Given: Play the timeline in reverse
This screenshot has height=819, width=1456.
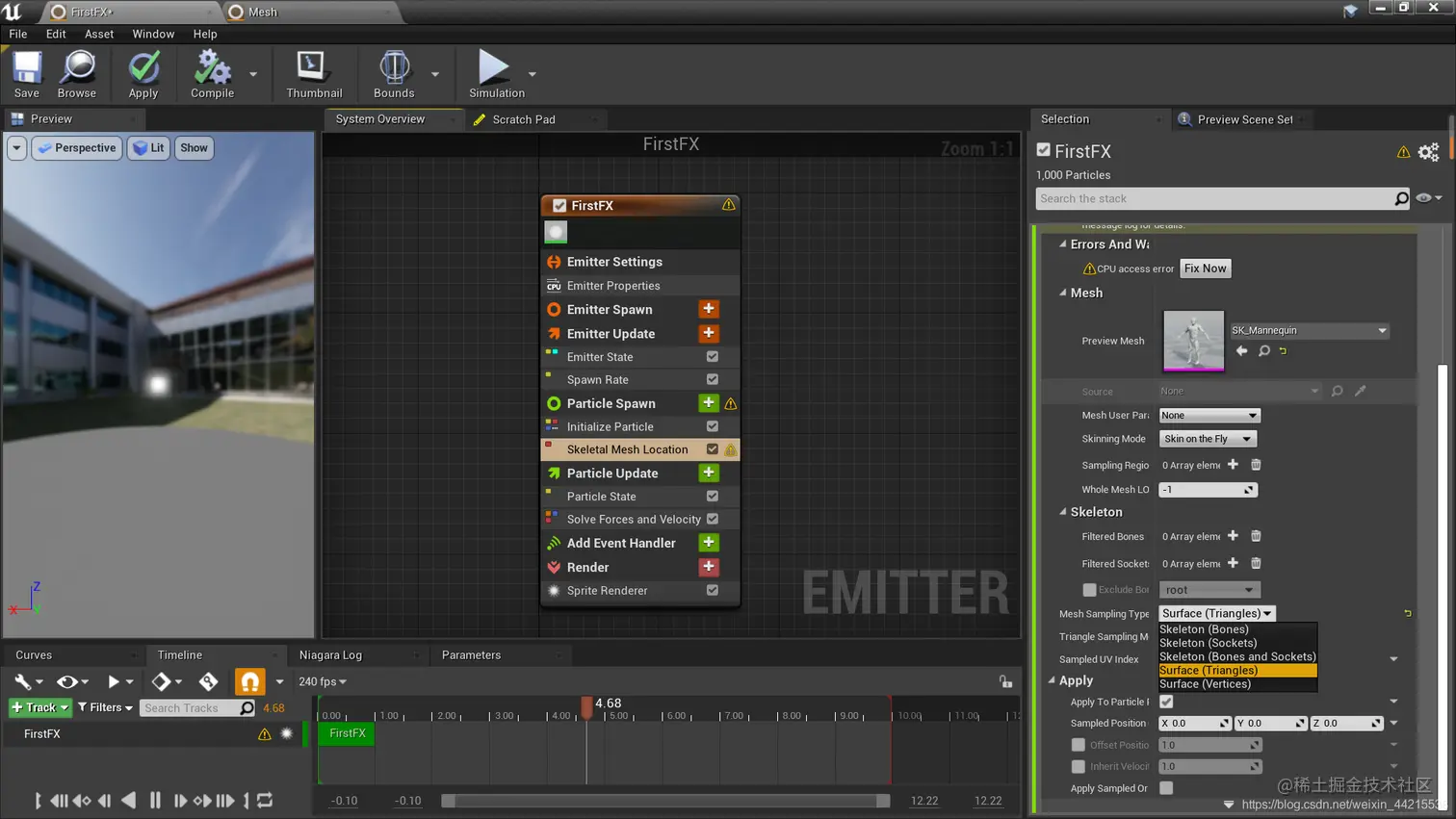Looking at the screenshot, I should 128,800.
